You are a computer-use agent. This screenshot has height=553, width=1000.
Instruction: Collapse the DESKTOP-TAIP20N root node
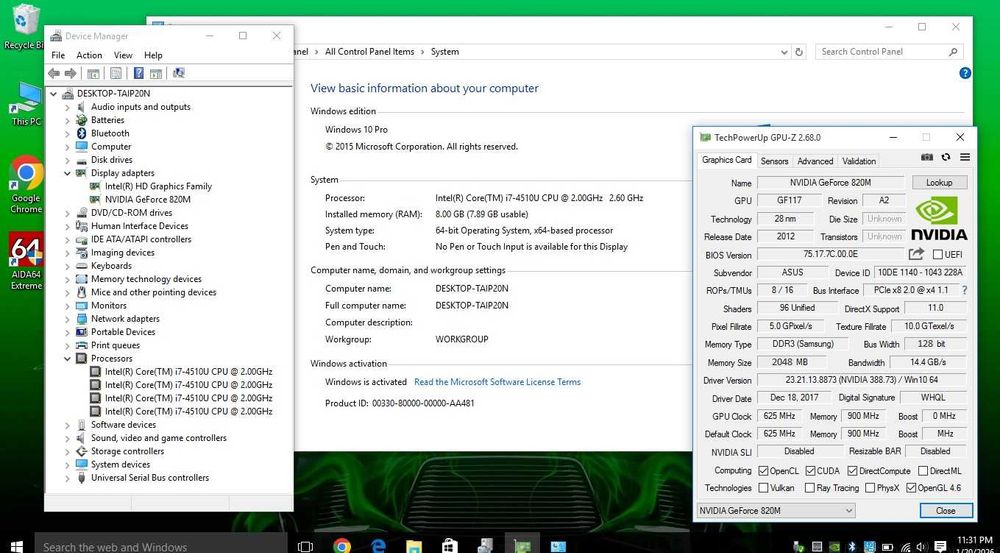point(54,94)
